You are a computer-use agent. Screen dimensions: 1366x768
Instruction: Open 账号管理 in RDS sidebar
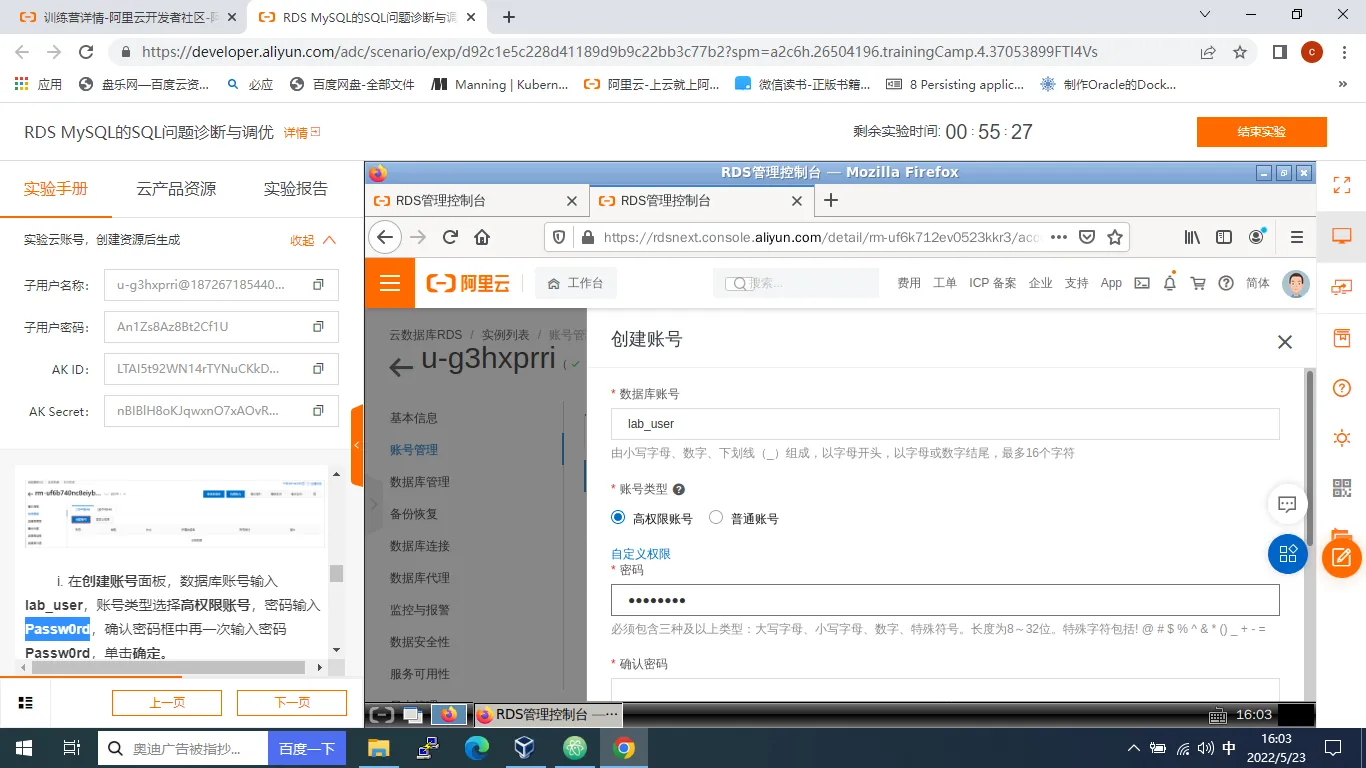click(x=414, y=450)
